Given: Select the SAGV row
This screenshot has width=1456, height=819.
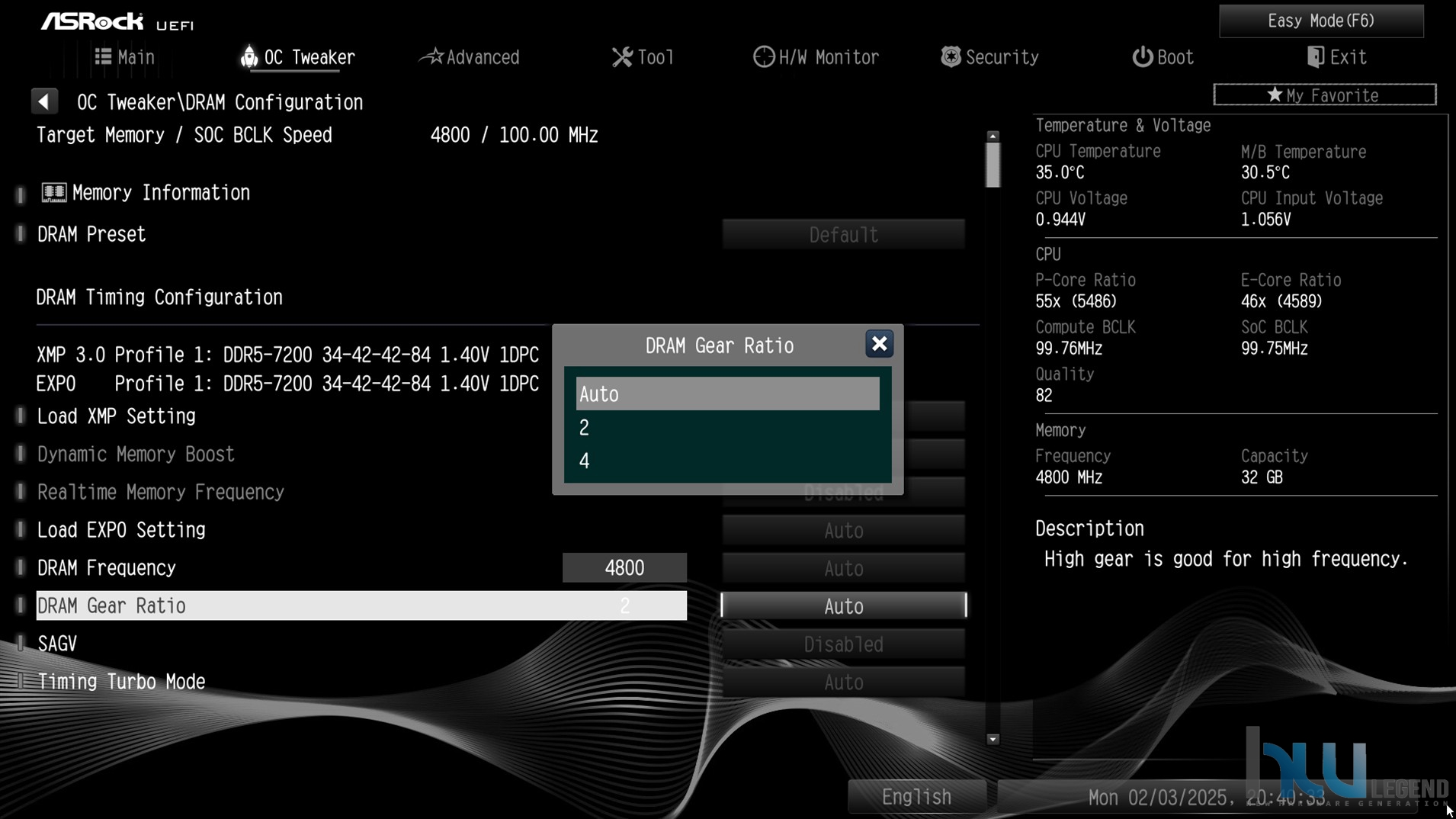Looking at the screenshot, I should point(57,644).
